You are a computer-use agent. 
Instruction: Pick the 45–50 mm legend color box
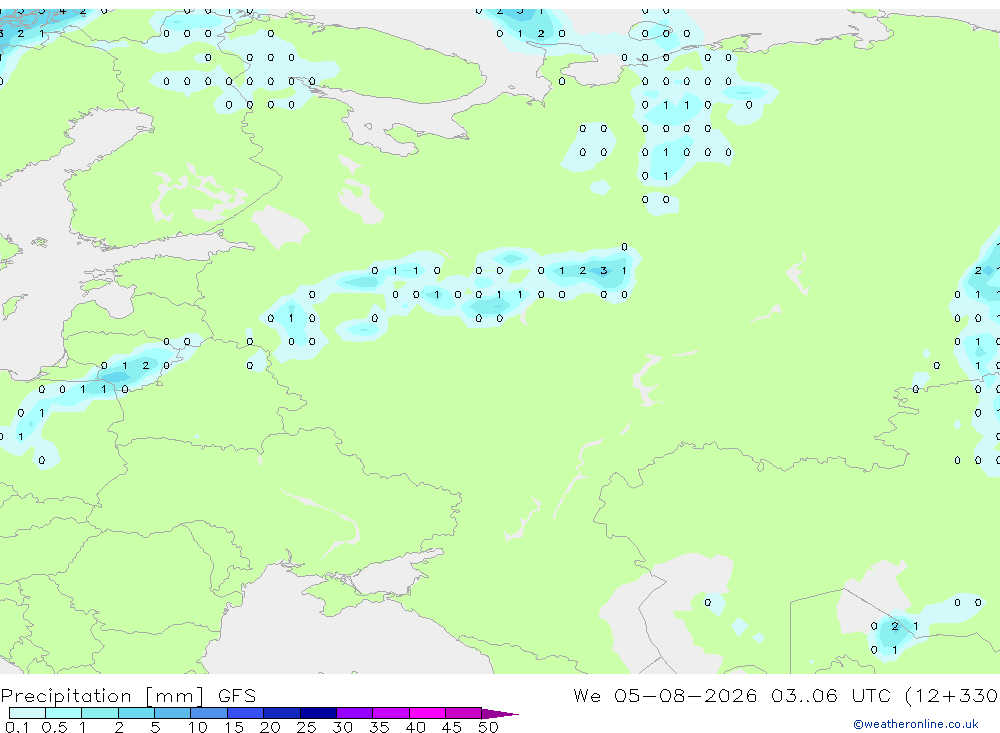(463, 713)
